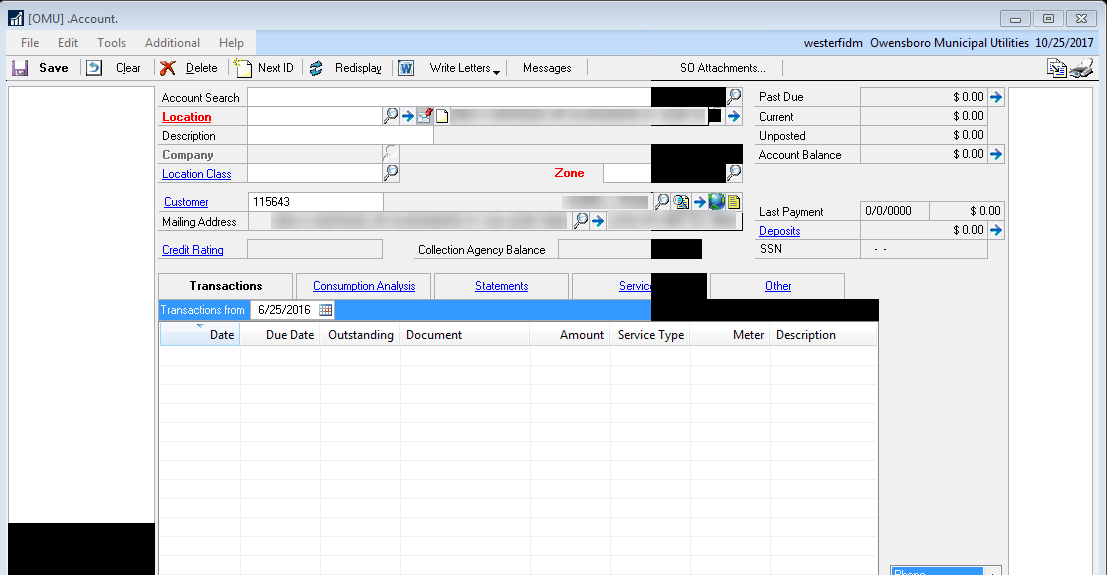Click the Amount column header

(581, 335)
